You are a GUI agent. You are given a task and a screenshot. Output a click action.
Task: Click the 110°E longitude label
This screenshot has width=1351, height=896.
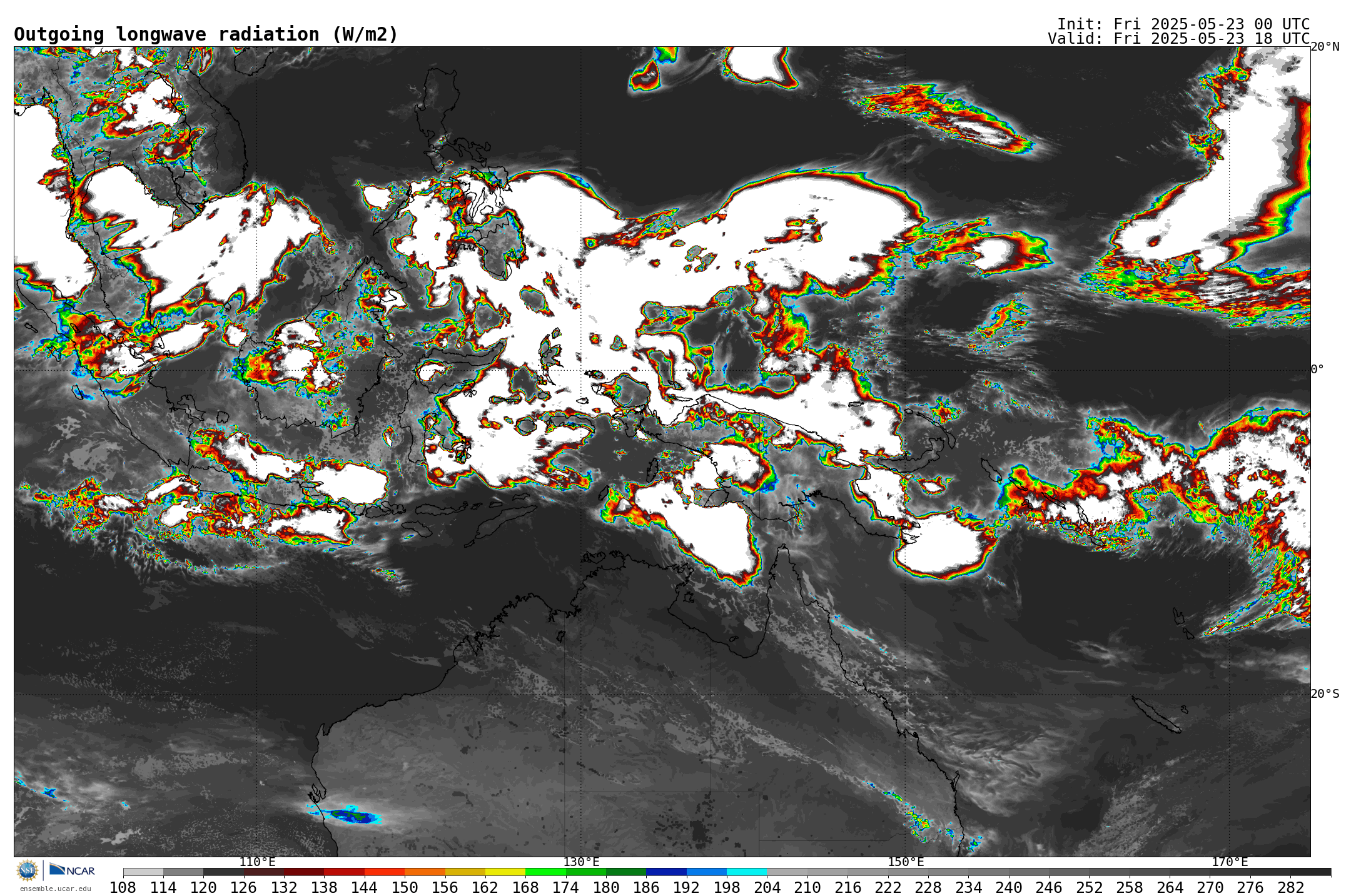click(257, 862)
